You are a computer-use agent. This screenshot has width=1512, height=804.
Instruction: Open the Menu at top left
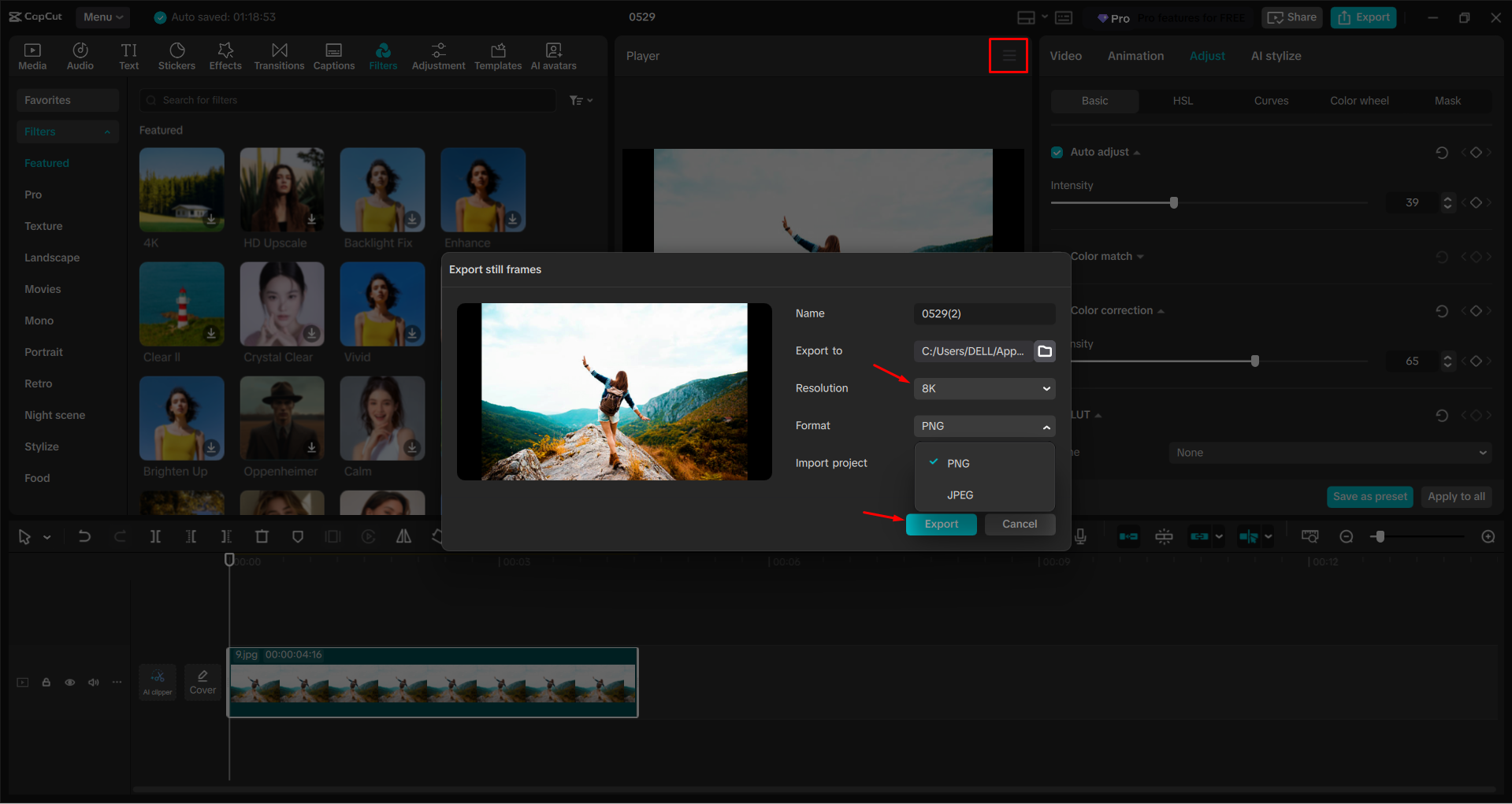click(x=102, y=17)
